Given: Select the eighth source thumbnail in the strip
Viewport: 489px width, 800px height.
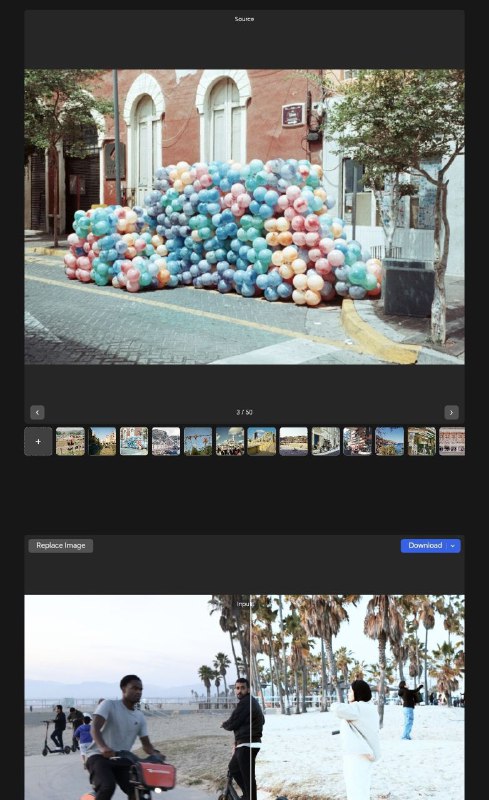Looking at the screenshot, I should pyautogui.click(x=294, y=441).
